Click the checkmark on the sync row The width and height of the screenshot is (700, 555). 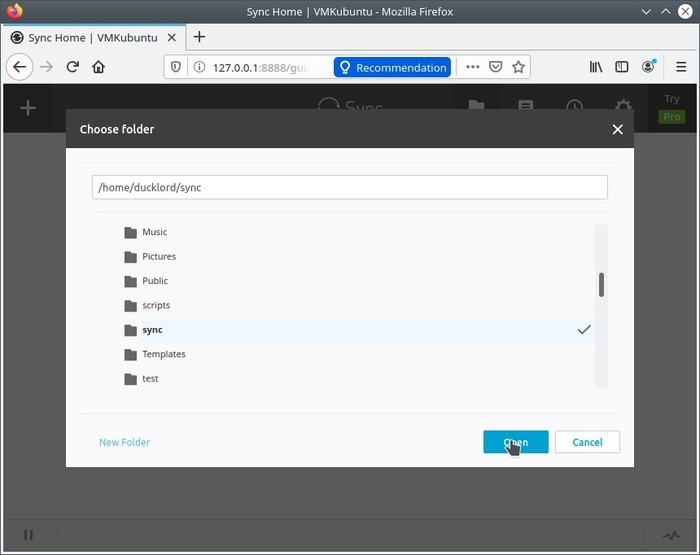pyautogui.click(x=584, y=330)
